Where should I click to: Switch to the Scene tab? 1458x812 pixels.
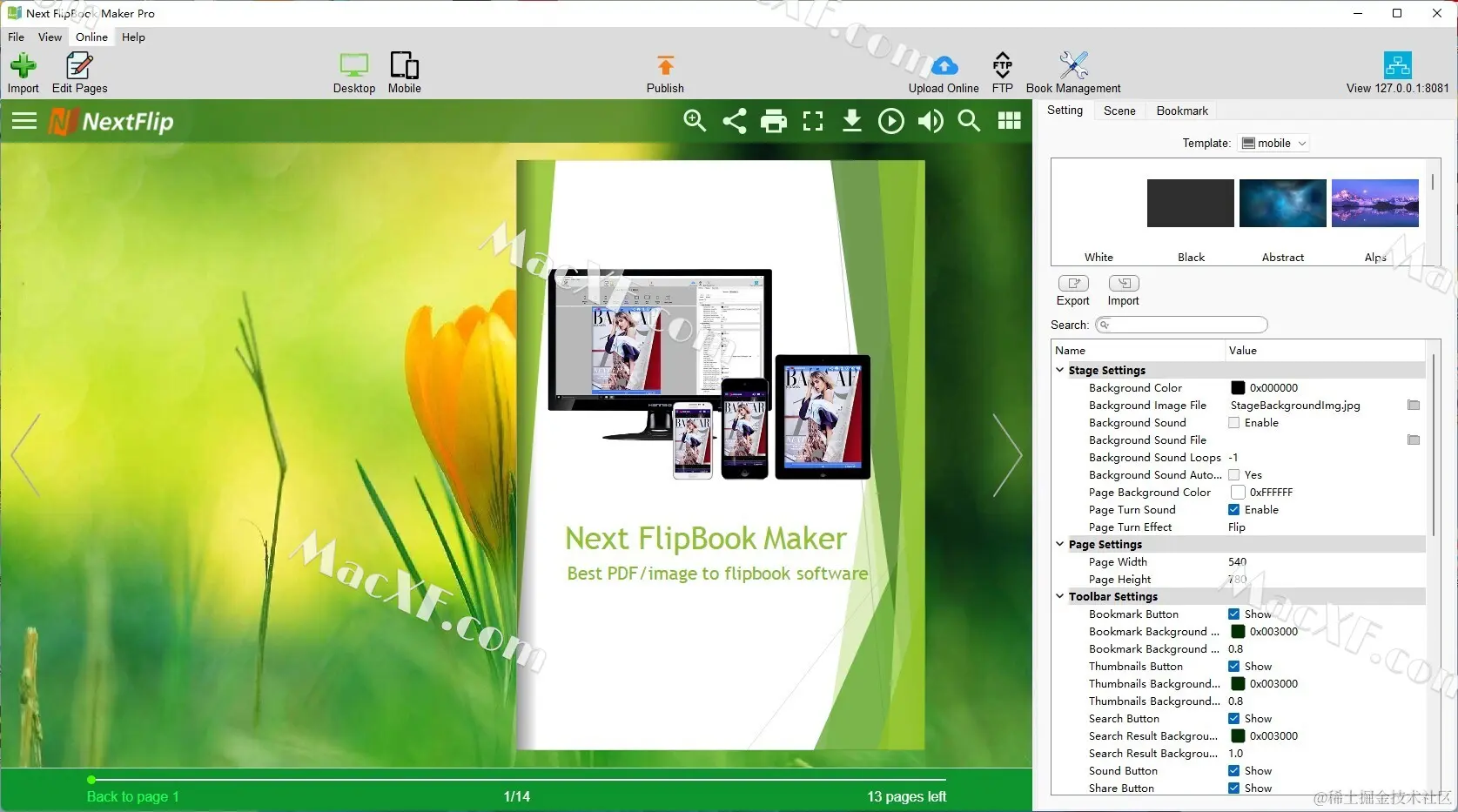[x=1119, y=111]
